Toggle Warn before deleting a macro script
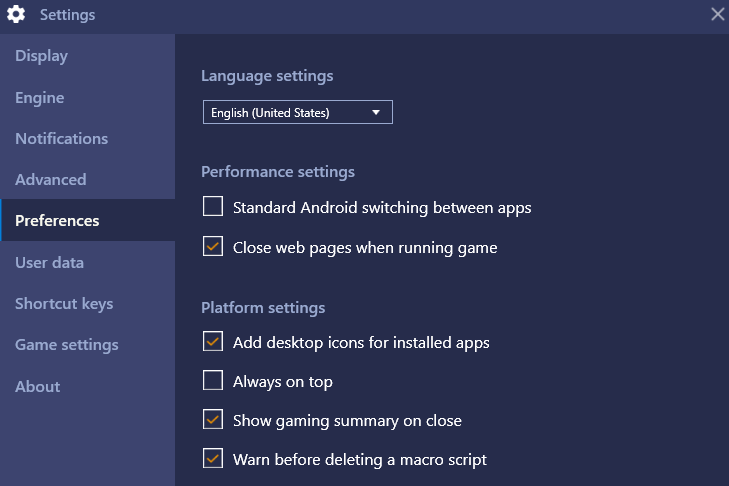The image size is (729, 486). pyautogui.click(x=213, y=459)
